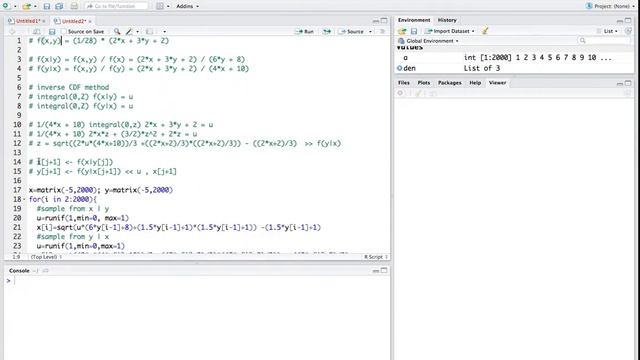Viewport: 640px width, 360px height.
Task: Select the Viewer tab
Action: click(497, 83)
